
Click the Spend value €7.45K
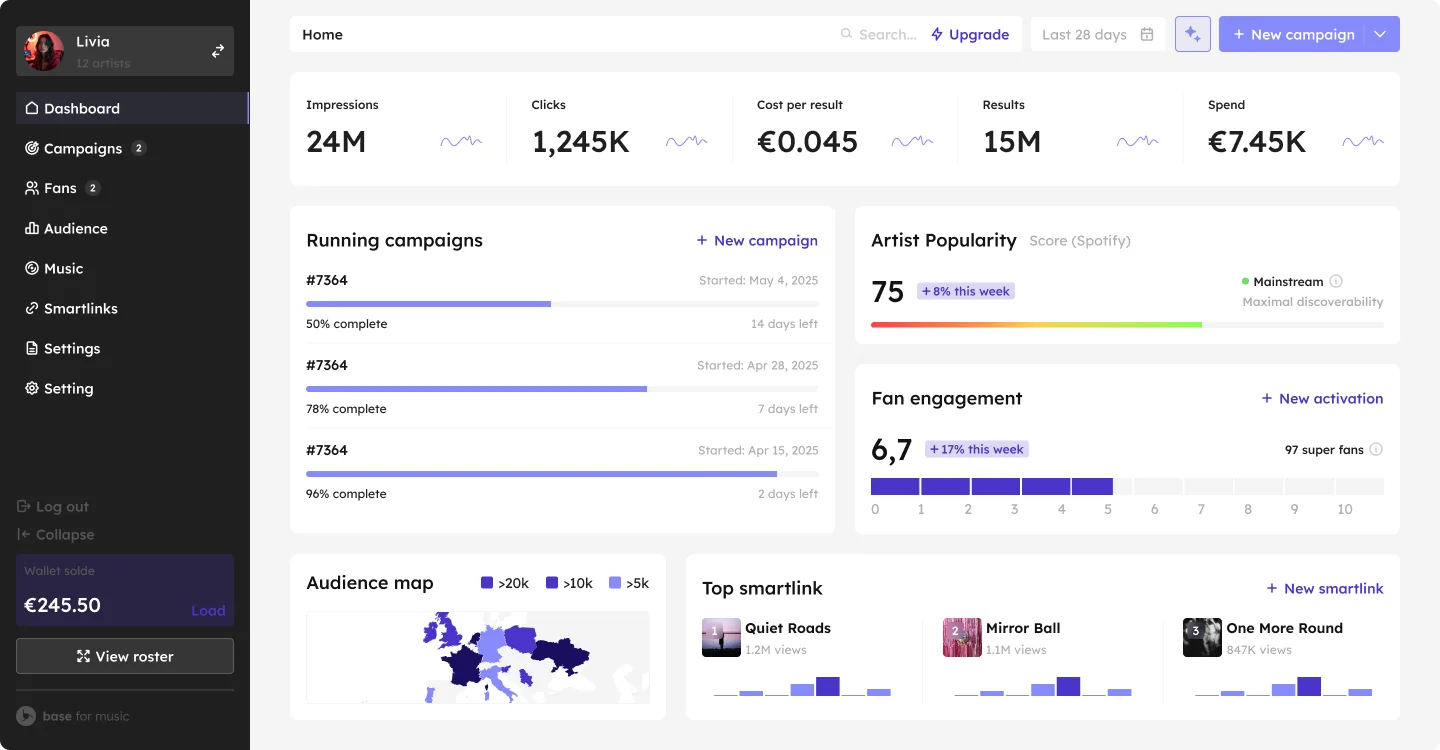point(1257,142)
